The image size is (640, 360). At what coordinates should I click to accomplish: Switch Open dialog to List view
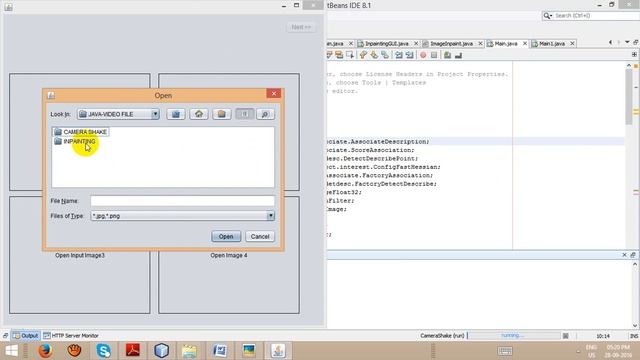click(244, 114)
